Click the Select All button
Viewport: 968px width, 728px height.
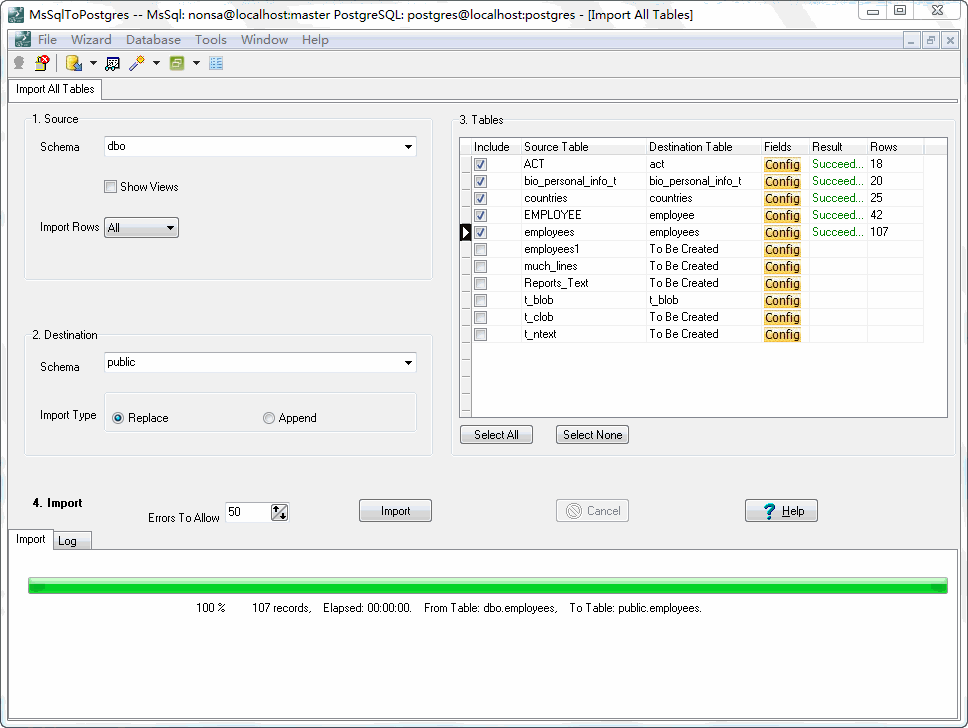(496, 435)
